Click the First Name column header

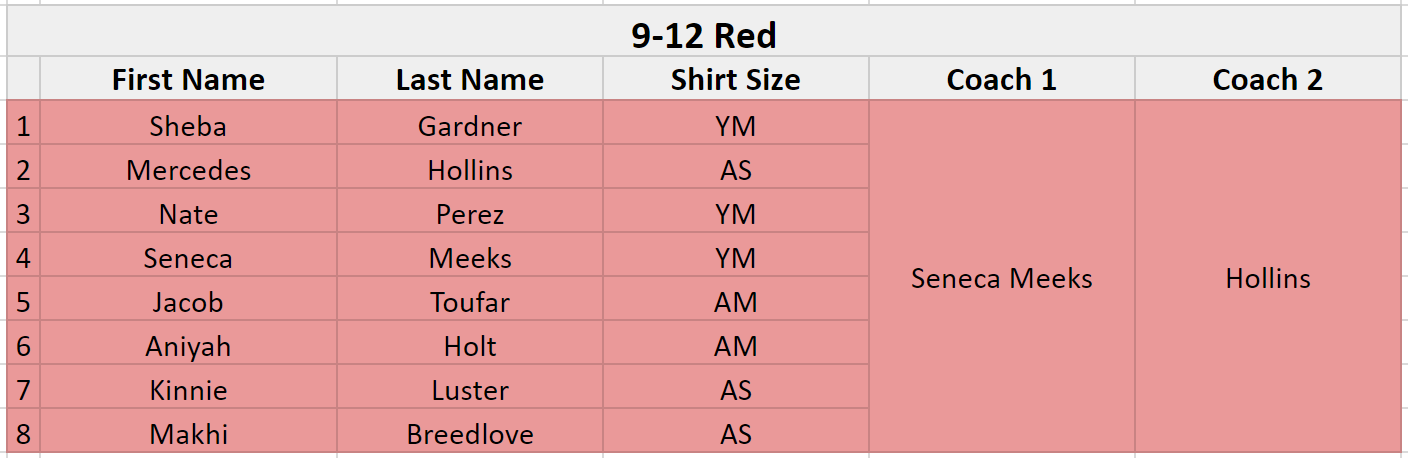click(188, 79)
